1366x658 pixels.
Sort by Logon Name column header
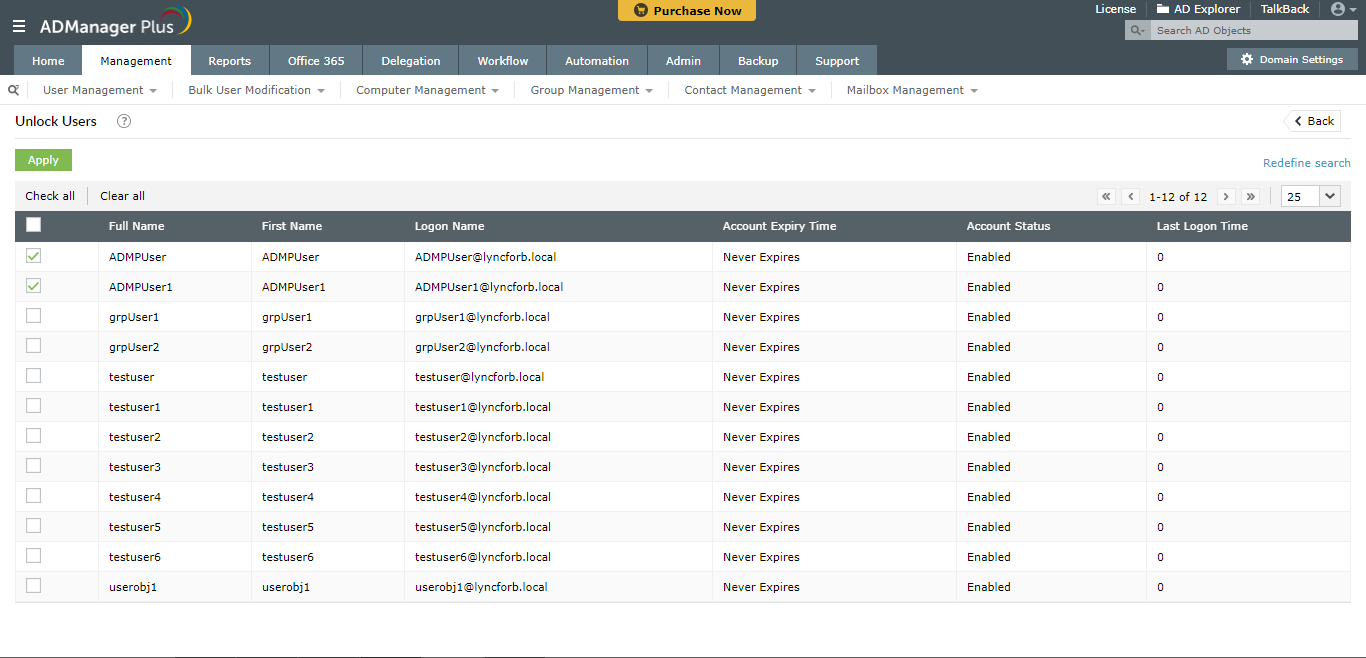[449, 226]
